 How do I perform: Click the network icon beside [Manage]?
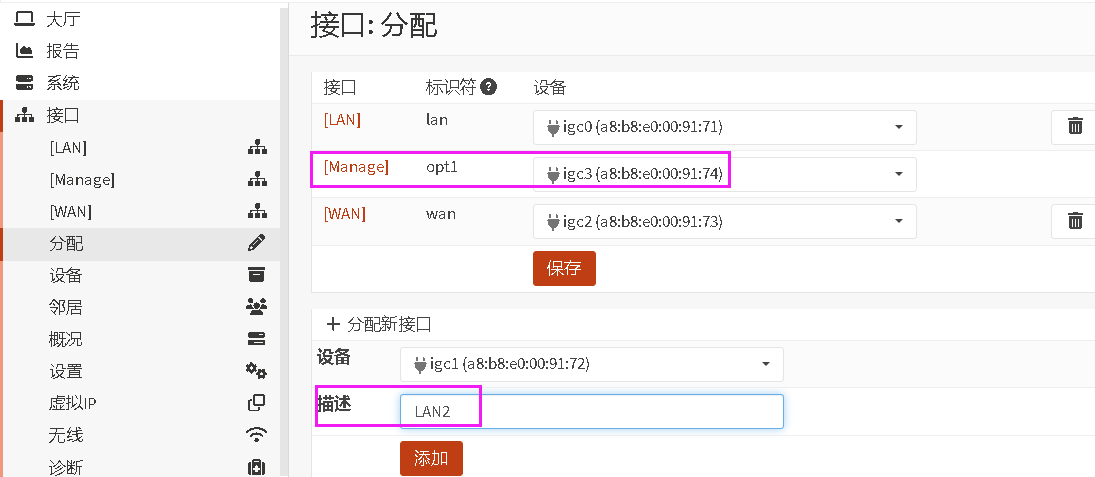[x=257, y=179]
